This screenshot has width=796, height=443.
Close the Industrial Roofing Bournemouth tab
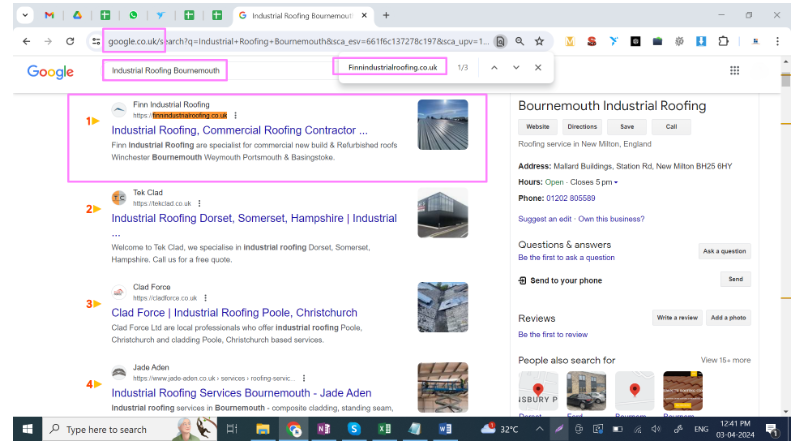tap(364, 16)
